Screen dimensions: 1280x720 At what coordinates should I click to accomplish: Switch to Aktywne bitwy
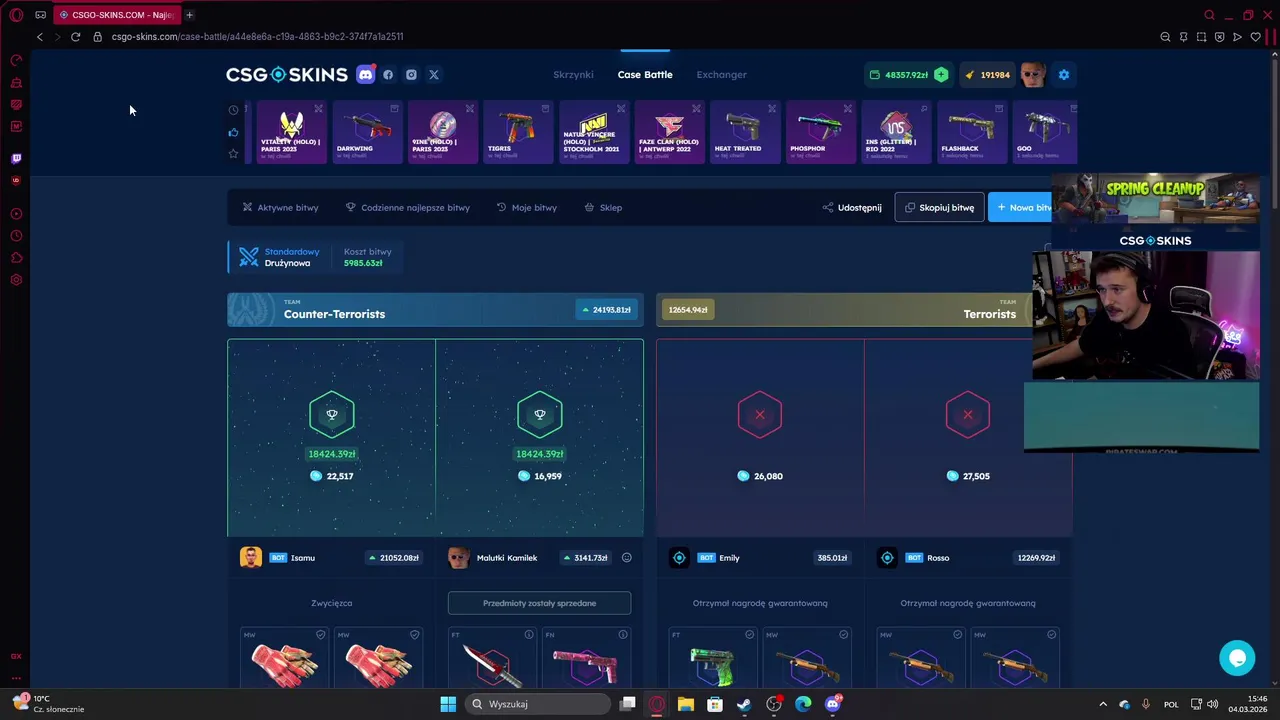pos(280,207)
